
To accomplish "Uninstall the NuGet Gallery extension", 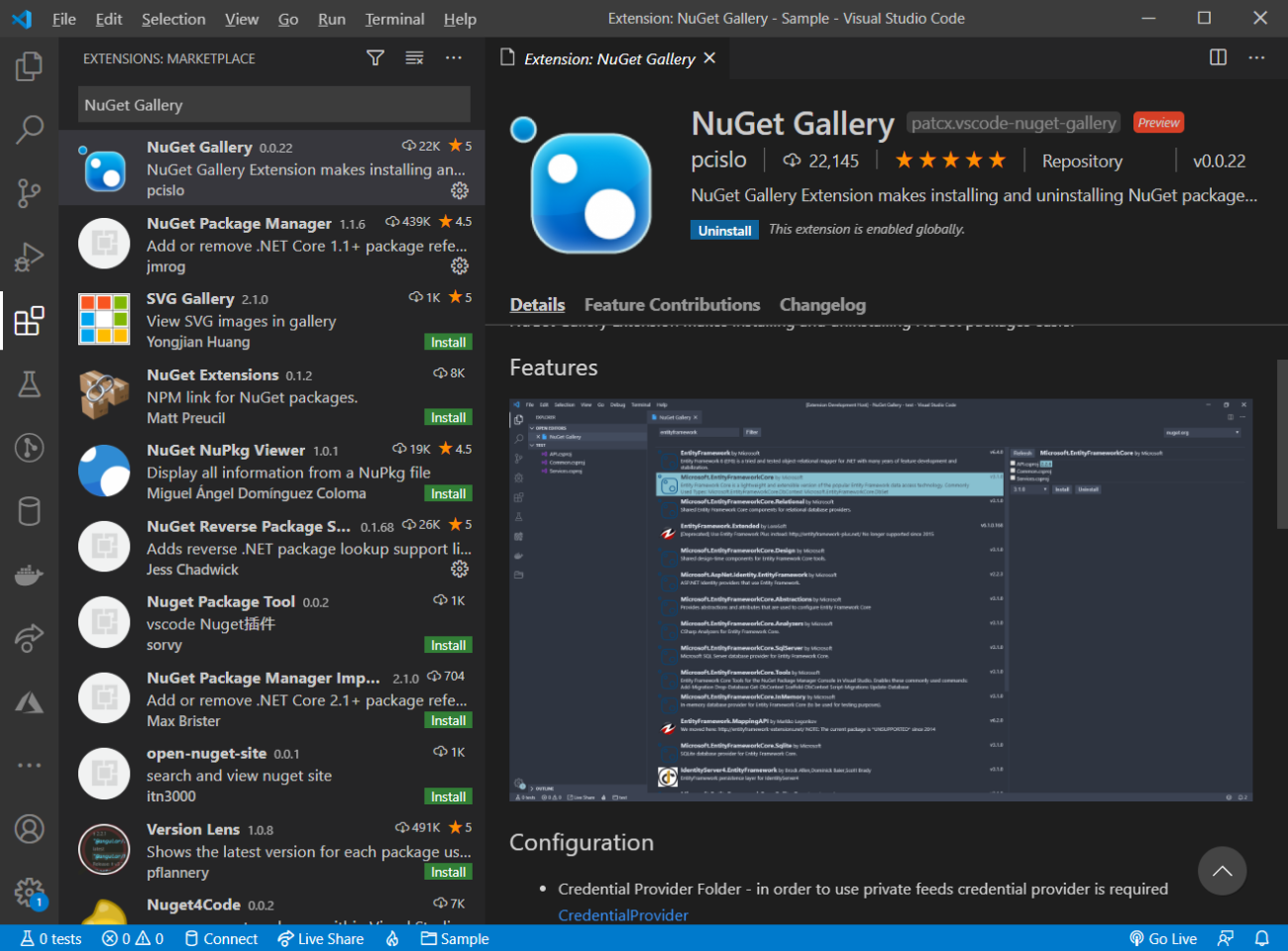I will pos(724,231).
